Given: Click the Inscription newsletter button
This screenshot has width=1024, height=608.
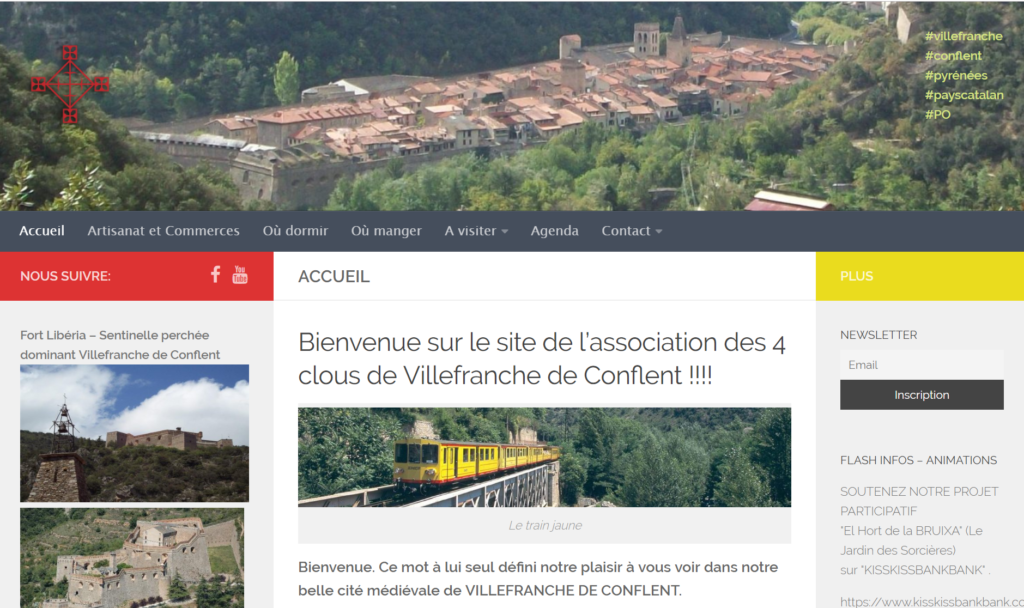Looking at the screenshot, I should [921, 394].
